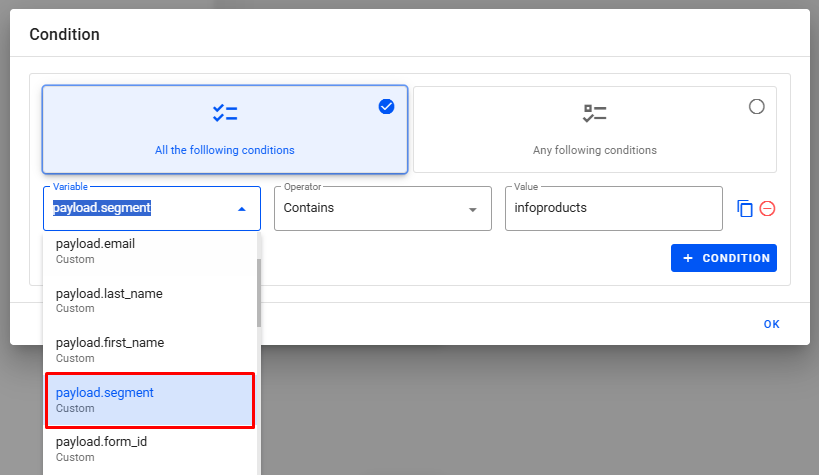Click the "Any following conditions" label text
The image size is (819, 475).
click(x=595, y=150)
